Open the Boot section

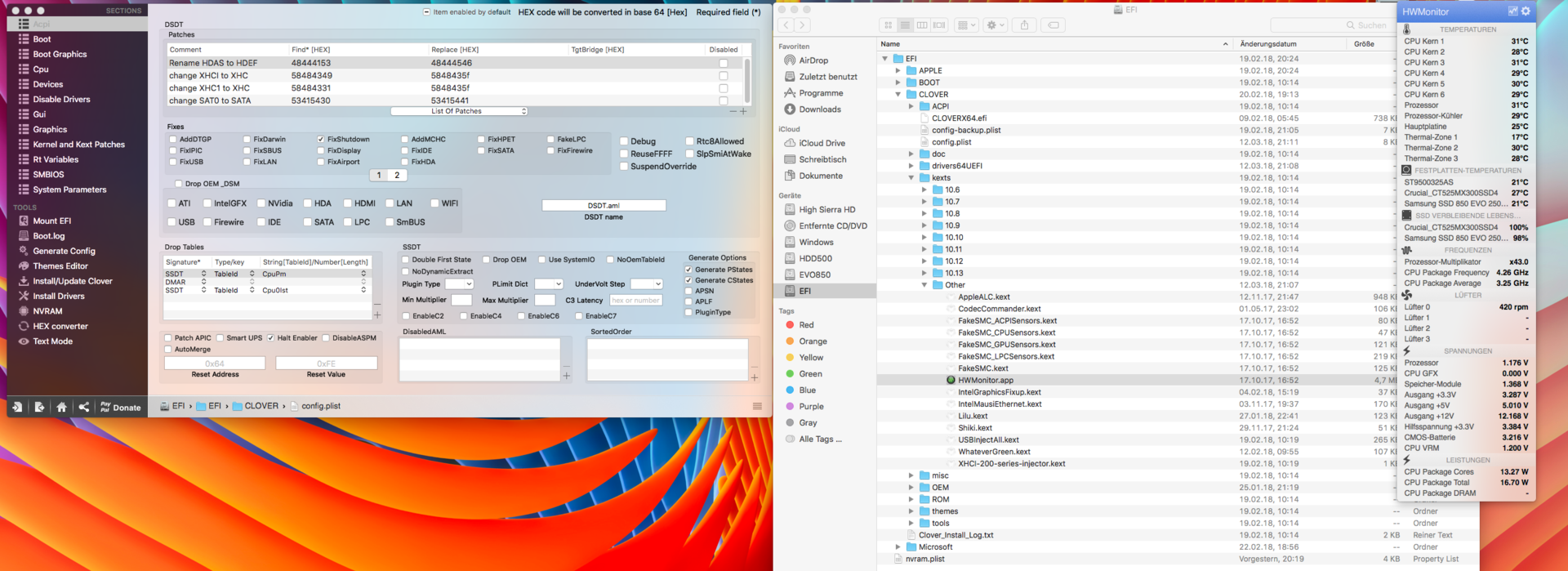coord(42,39)
